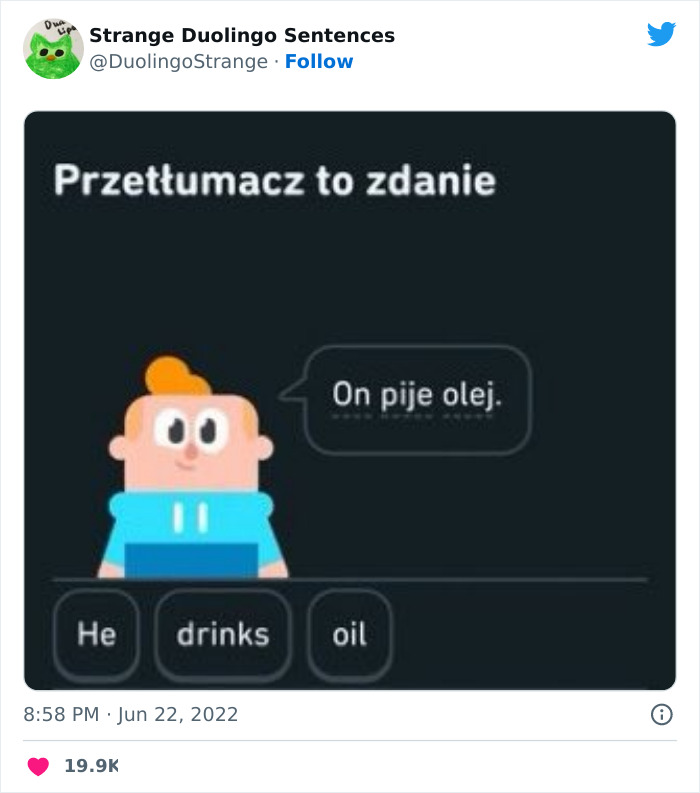Select the "oil" word tile
Viewport: 700px width, 793px height.
click(x=350, y=634)
